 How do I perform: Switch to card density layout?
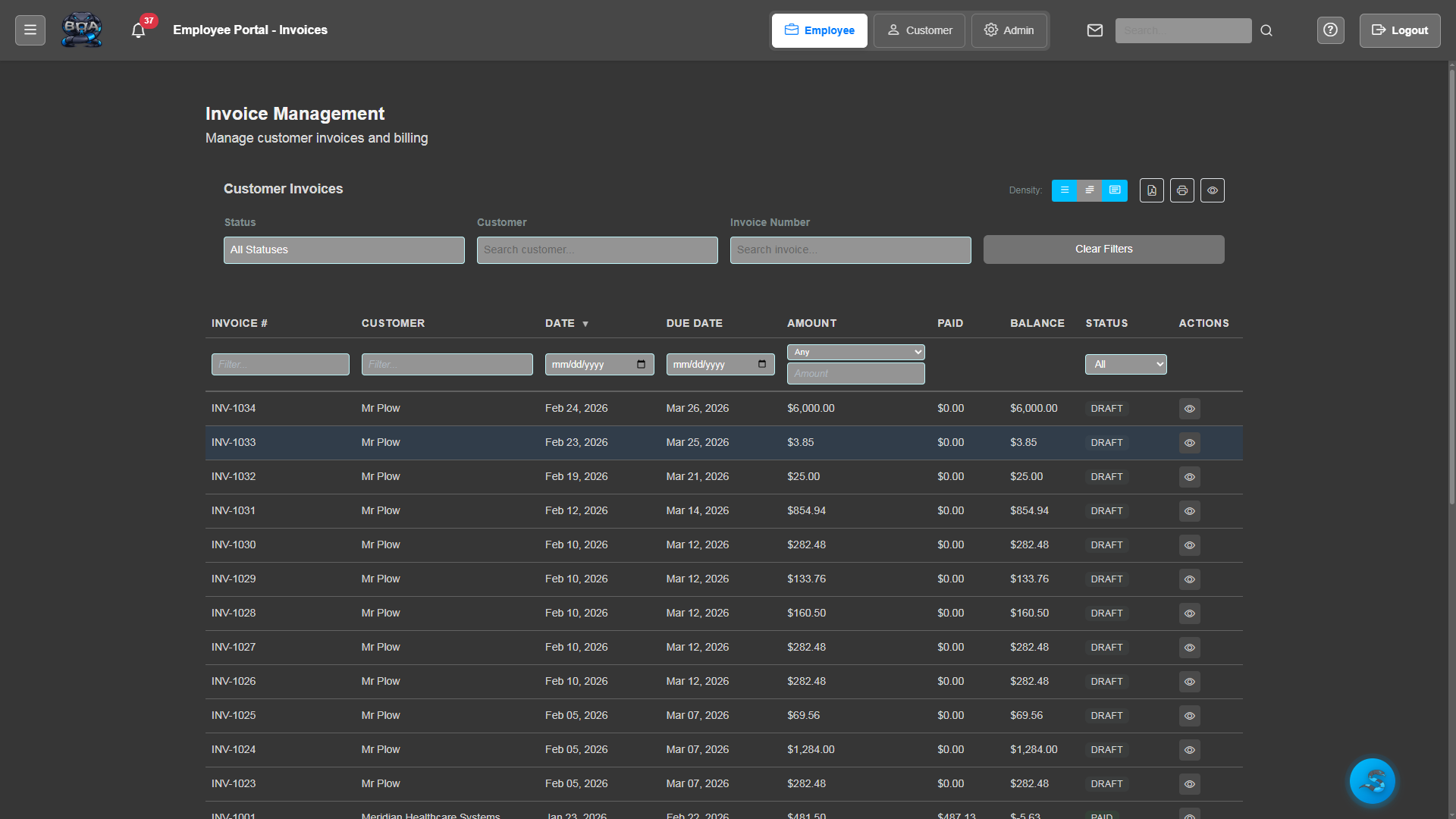(x=1114, y=190)
